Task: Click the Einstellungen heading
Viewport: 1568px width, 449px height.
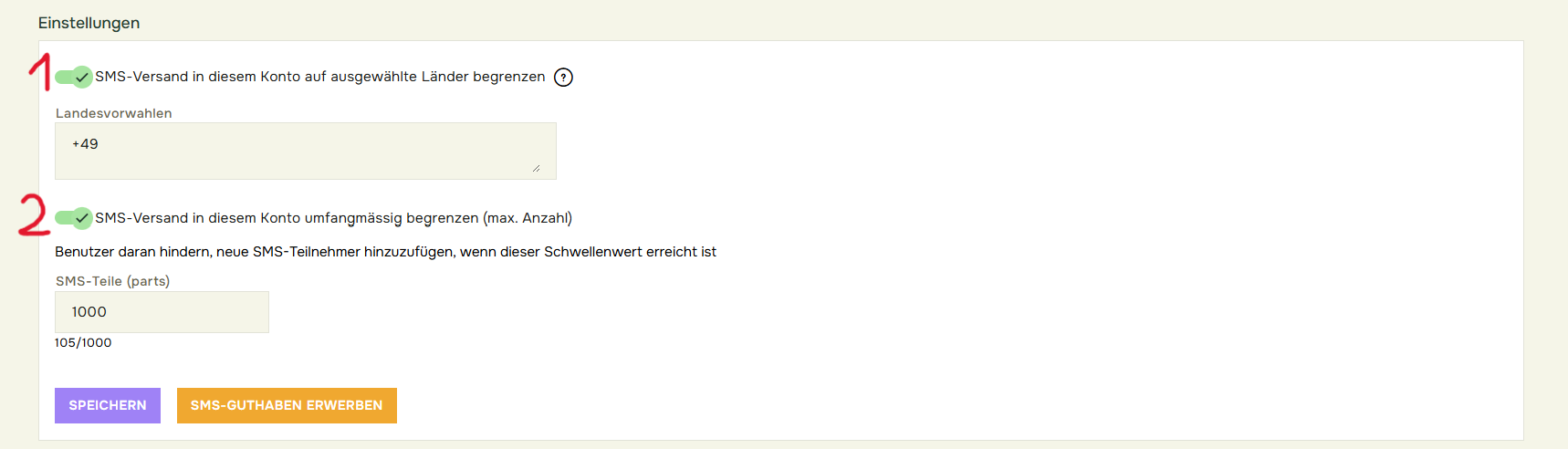Action: click(89, 23)
